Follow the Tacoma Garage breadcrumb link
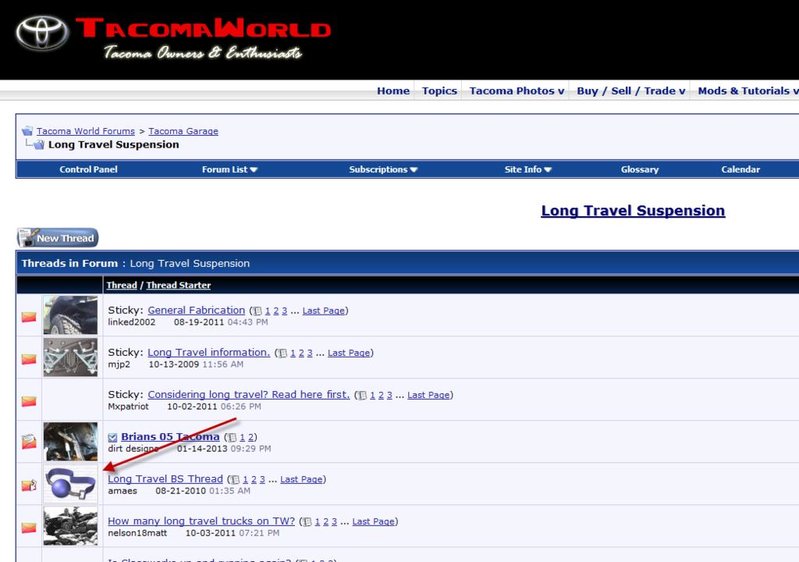Viewport: 799px width, 562px height. click(x=183, y=131)
